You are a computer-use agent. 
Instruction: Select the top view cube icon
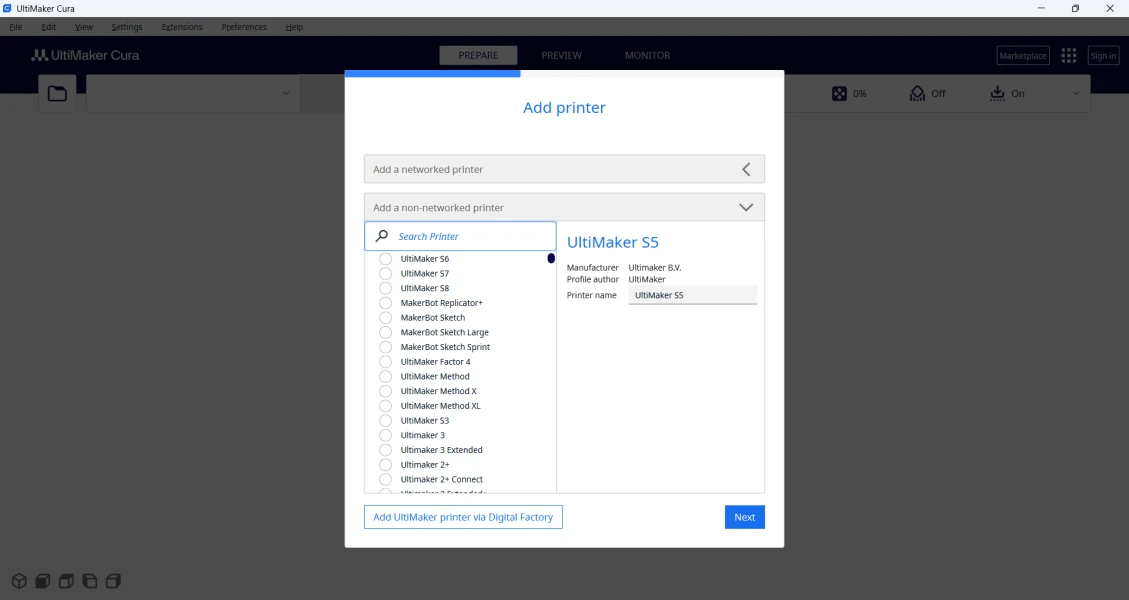[66, 581]
